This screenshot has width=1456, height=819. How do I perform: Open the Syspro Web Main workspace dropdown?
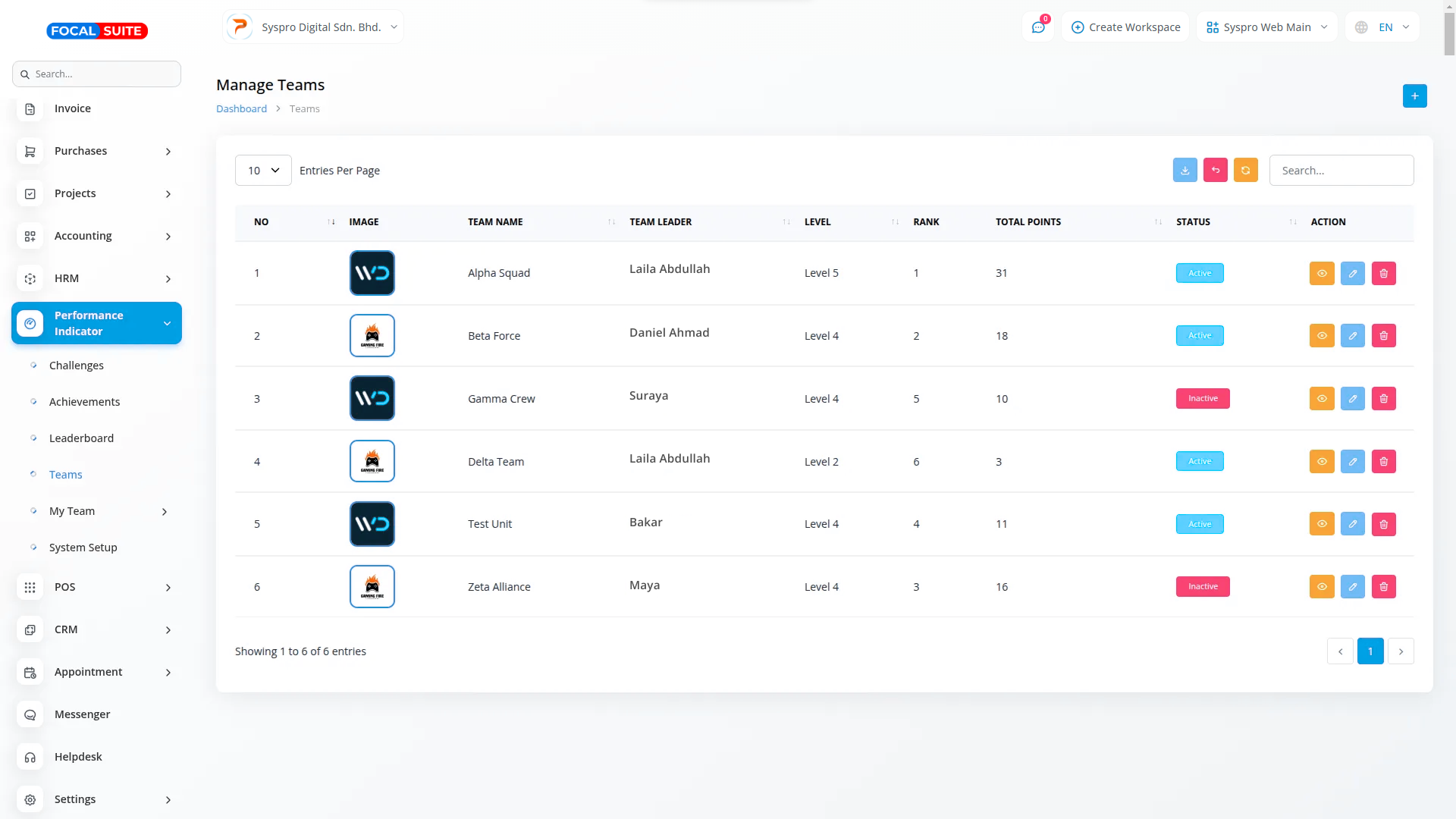(x=1266, y=27)
